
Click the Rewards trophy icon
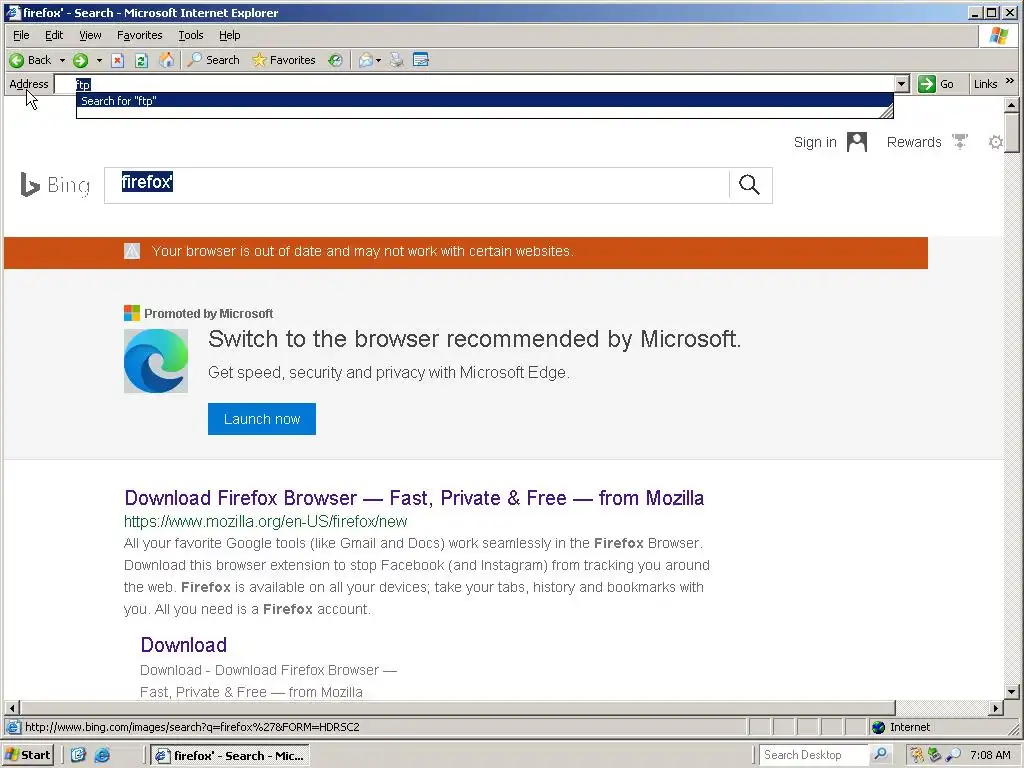tap(959, 142)
